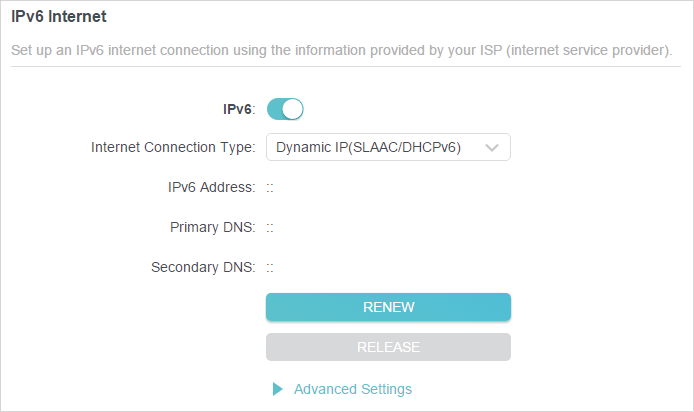The width and height of the screenshot is (694, 412).
Task: Click the IPv6 Internet heading
Action: (x=58, y=16)
